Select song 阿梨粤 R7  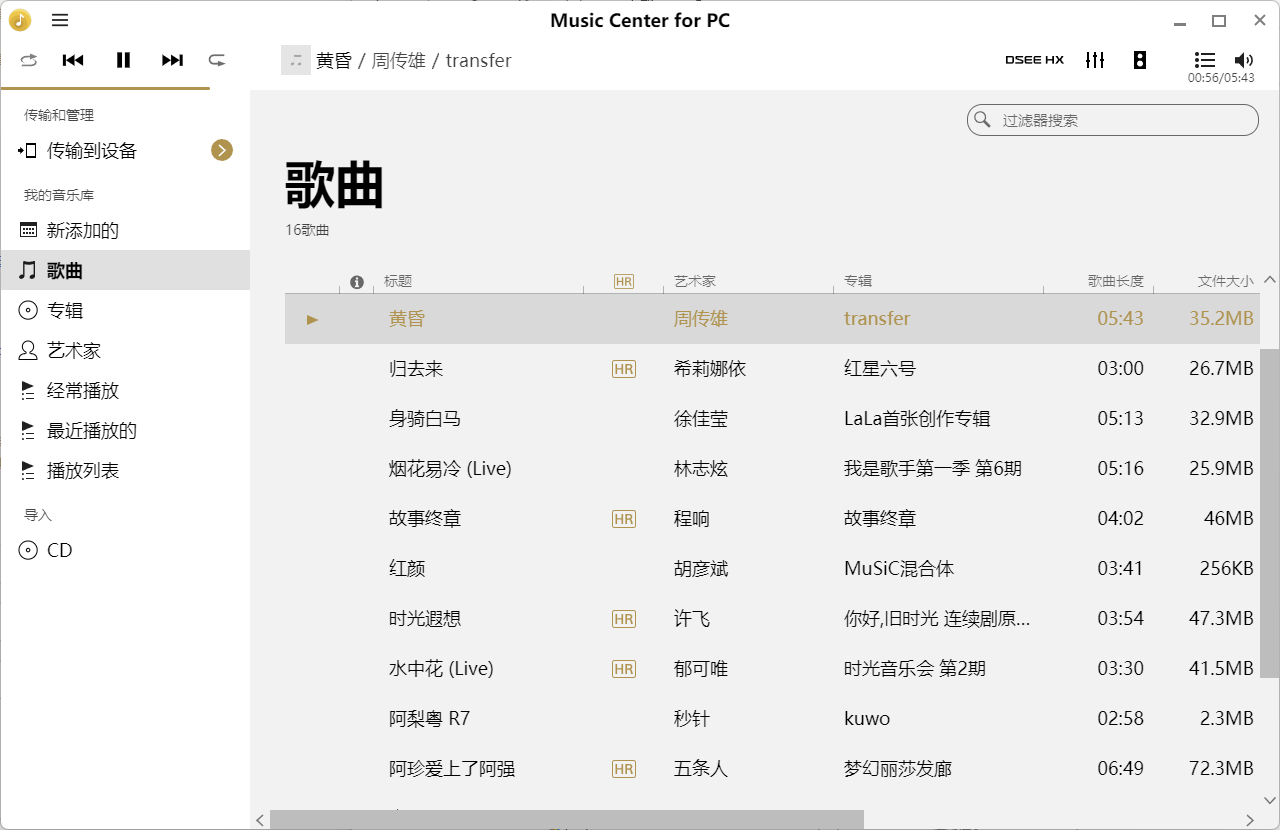coord(429,719)
